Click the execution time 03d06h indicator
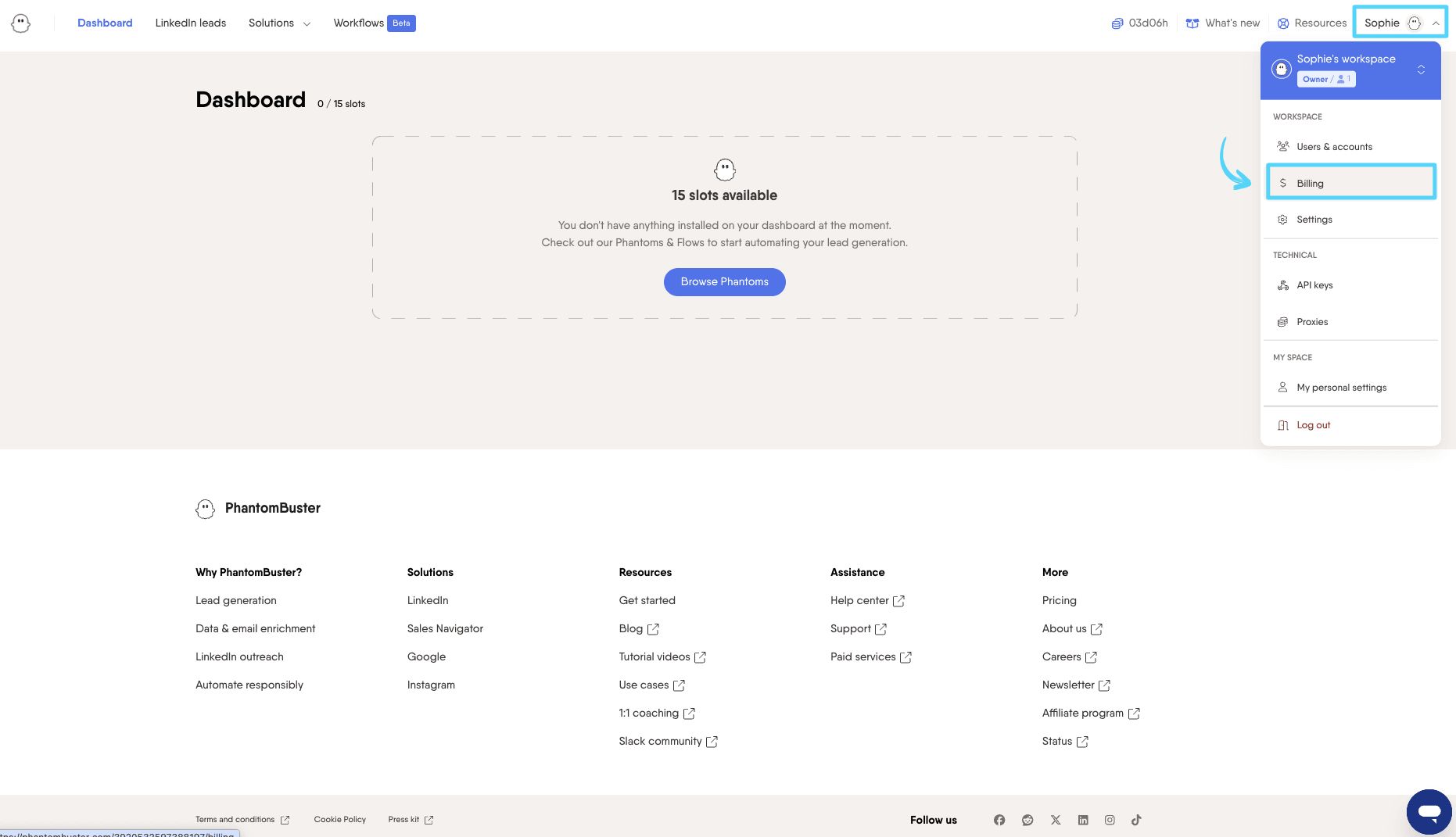The height and width of the screenshot is (837, 1456). point(1139,23)
